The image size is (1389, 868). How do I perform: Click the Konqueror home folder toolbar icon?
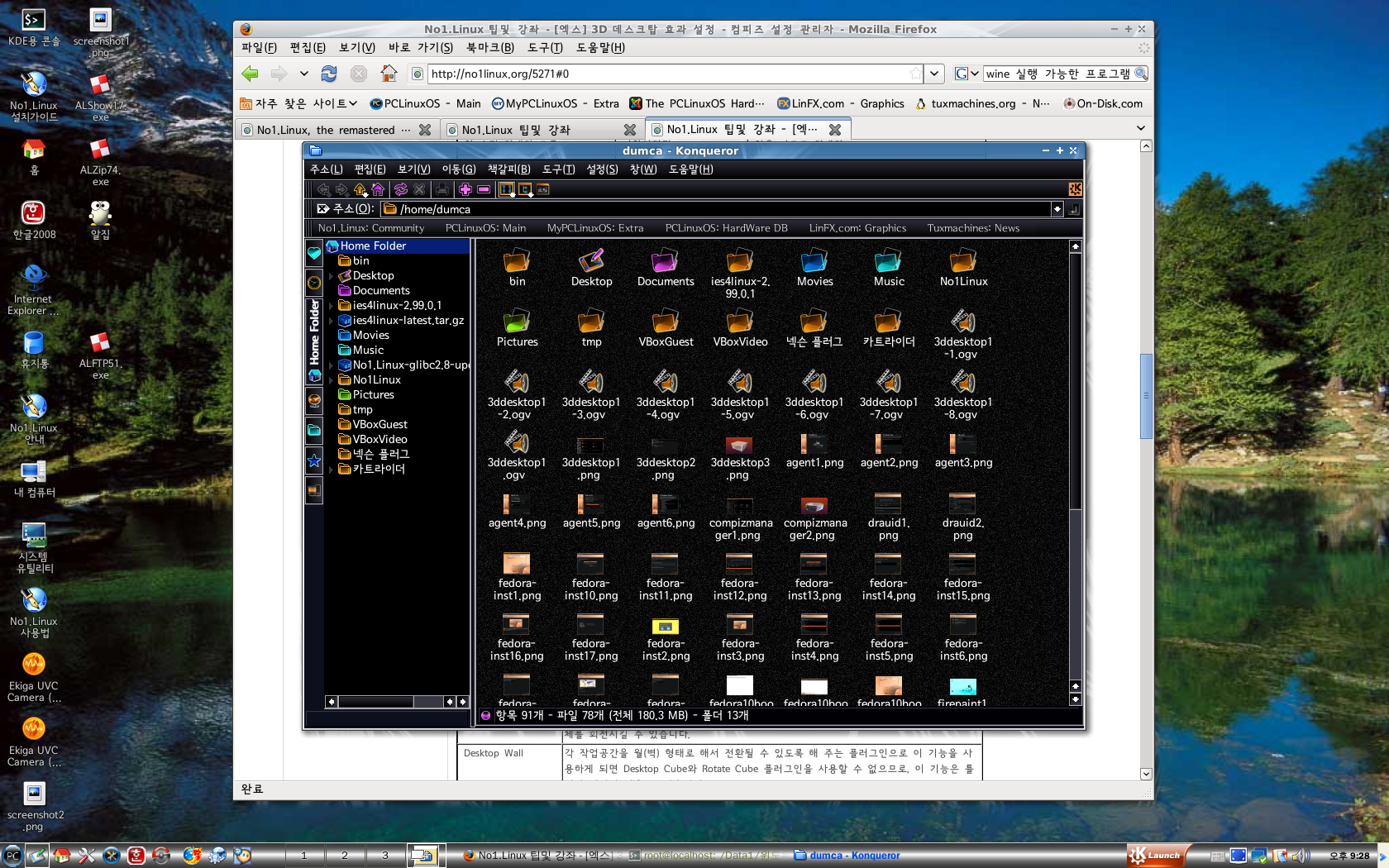pos(378,189)
